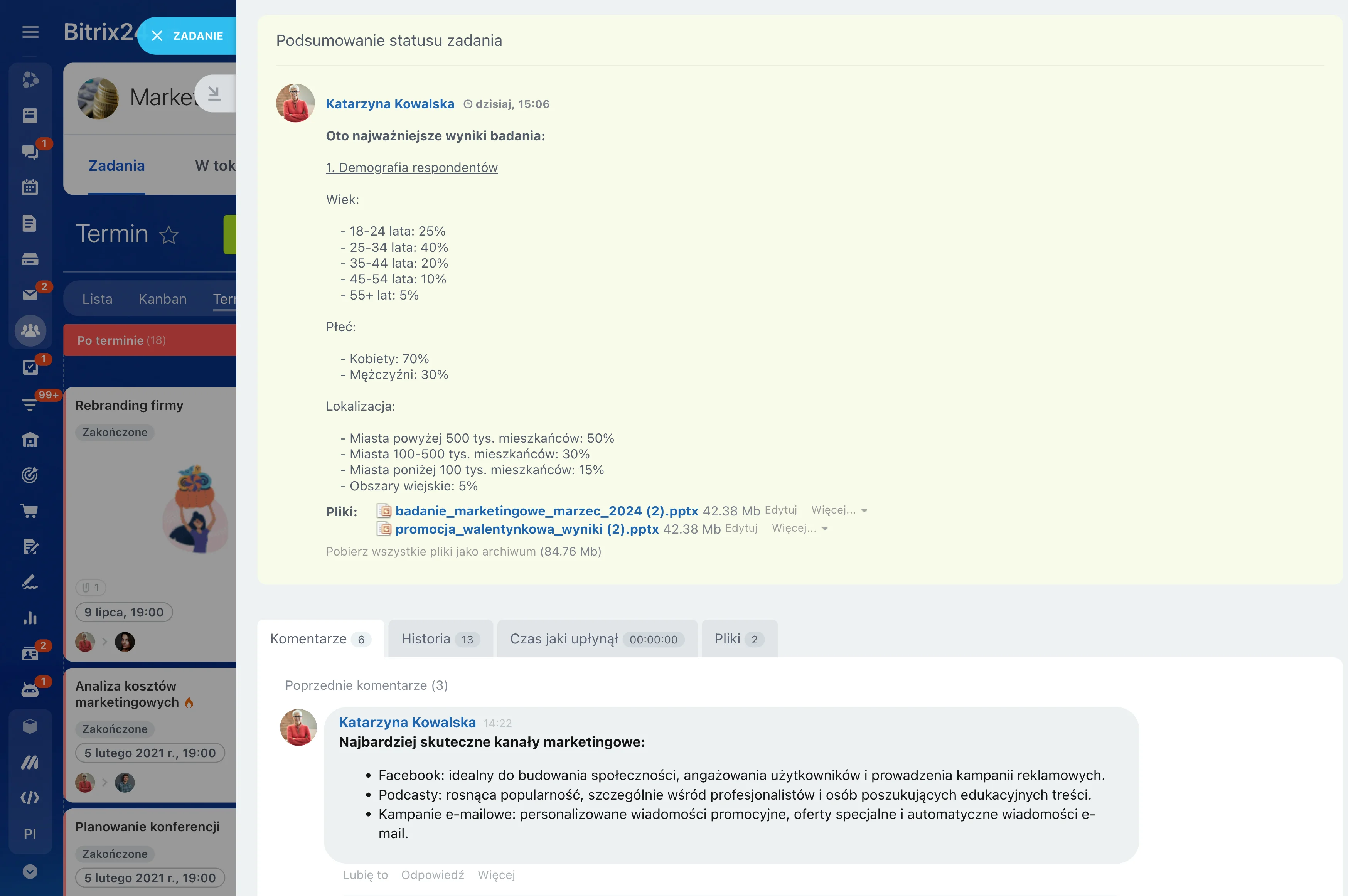Open the shopping cart icon in sidebar
1348x896 pixels.
30,511
